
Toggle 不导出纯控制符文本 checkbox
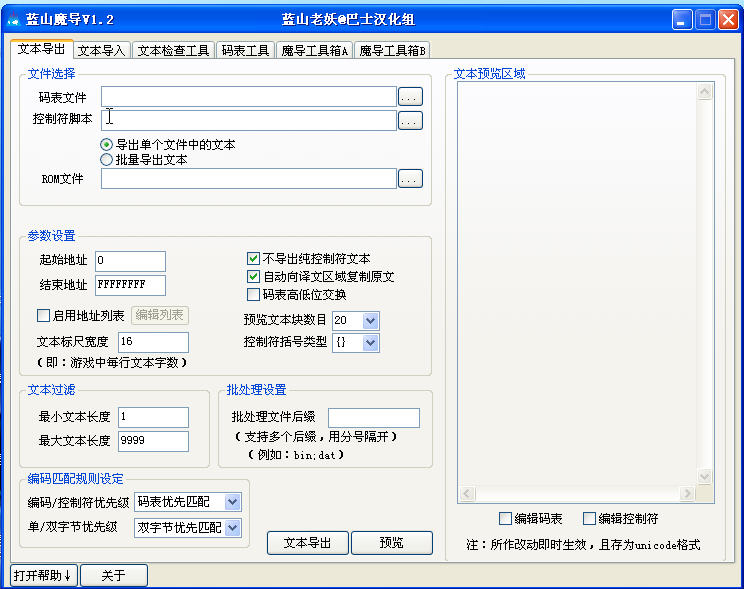(253, 258)
